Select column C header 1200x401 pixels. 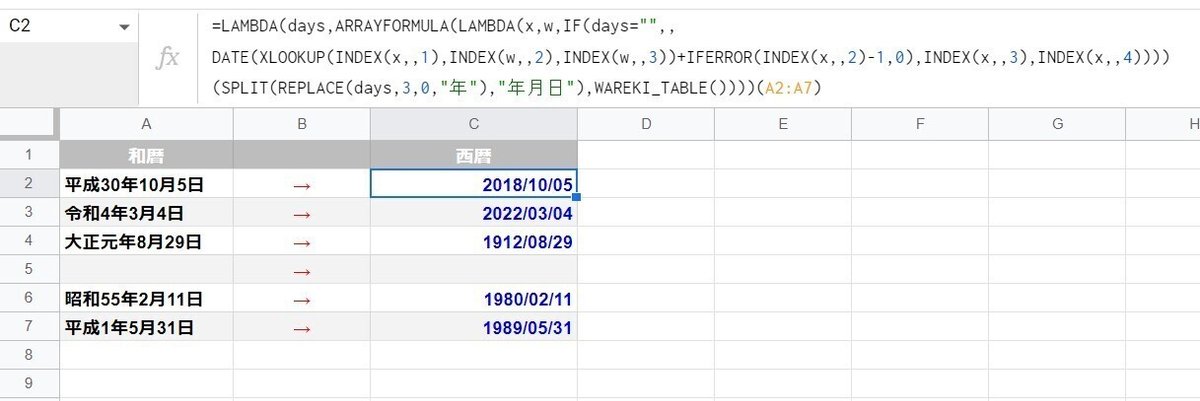[x=473, y=124]
